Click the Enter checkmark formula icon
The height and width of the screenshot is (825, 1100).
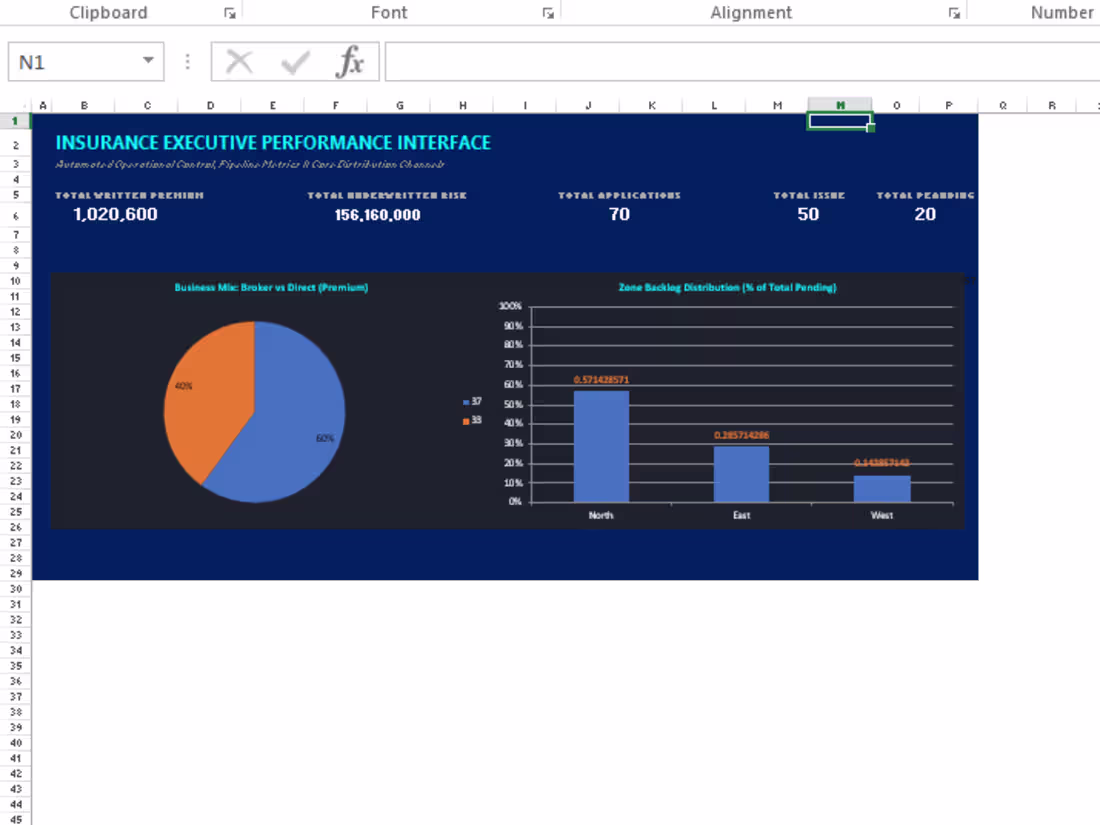click(x=295, y=62)
